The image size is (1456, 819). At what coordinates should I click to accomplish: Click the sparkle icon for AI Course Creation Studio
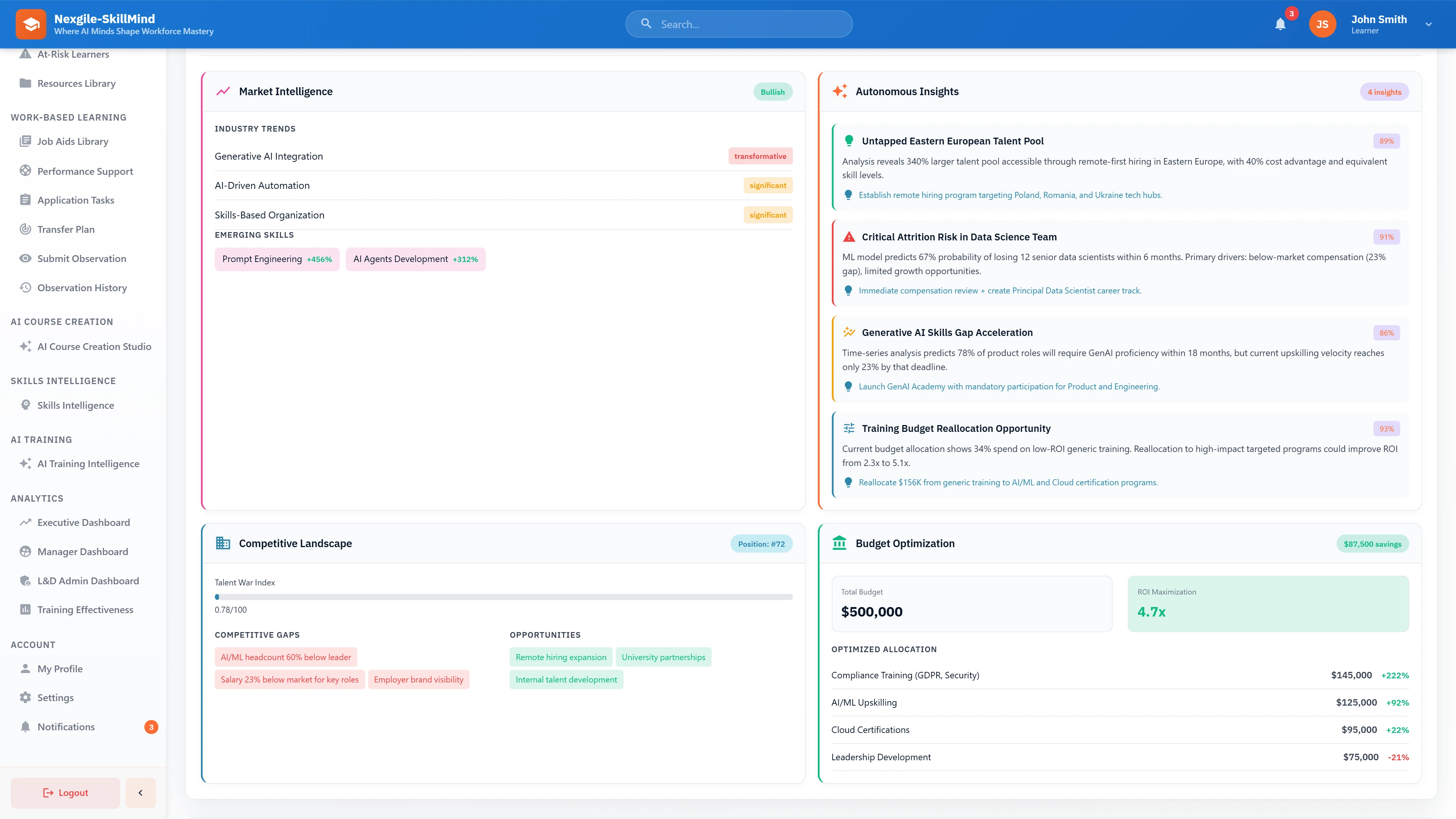25,347
